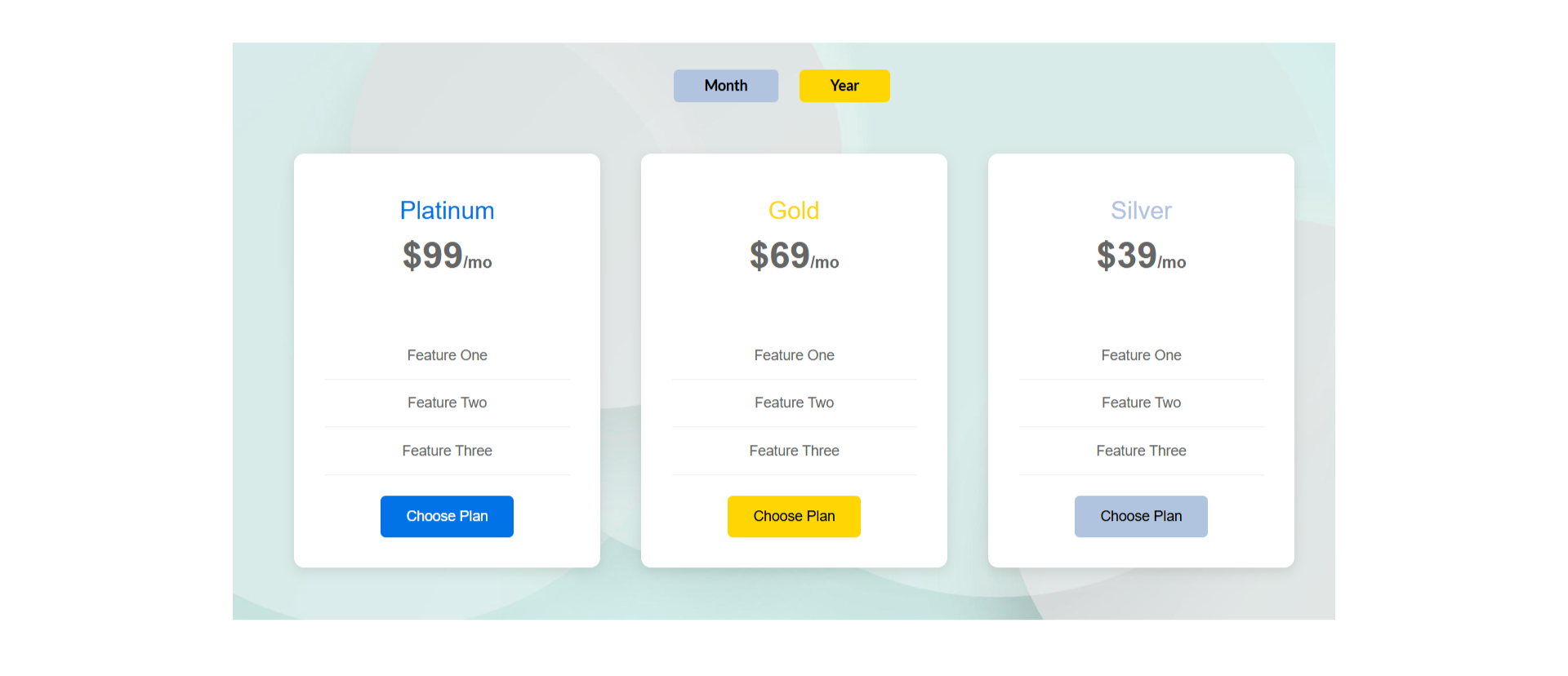Select Feature One in Silver card
1568x676 pixels.
pos(1141,355)
